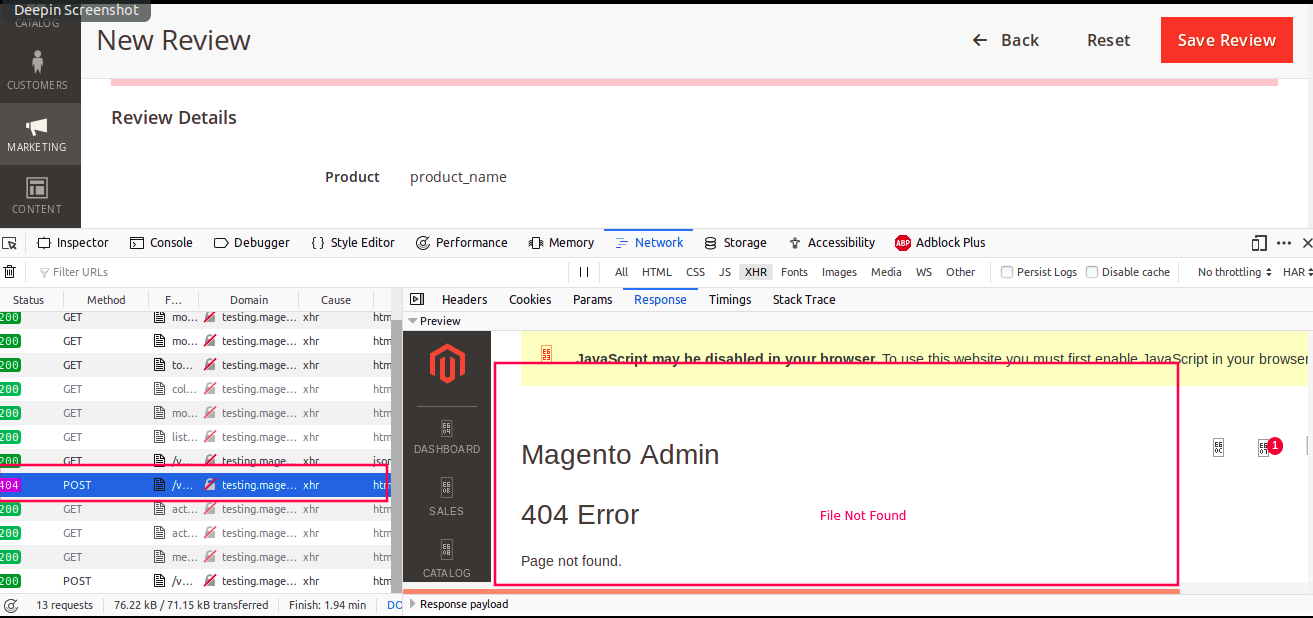Go Back from New Review page

[x=1006, y=40]
